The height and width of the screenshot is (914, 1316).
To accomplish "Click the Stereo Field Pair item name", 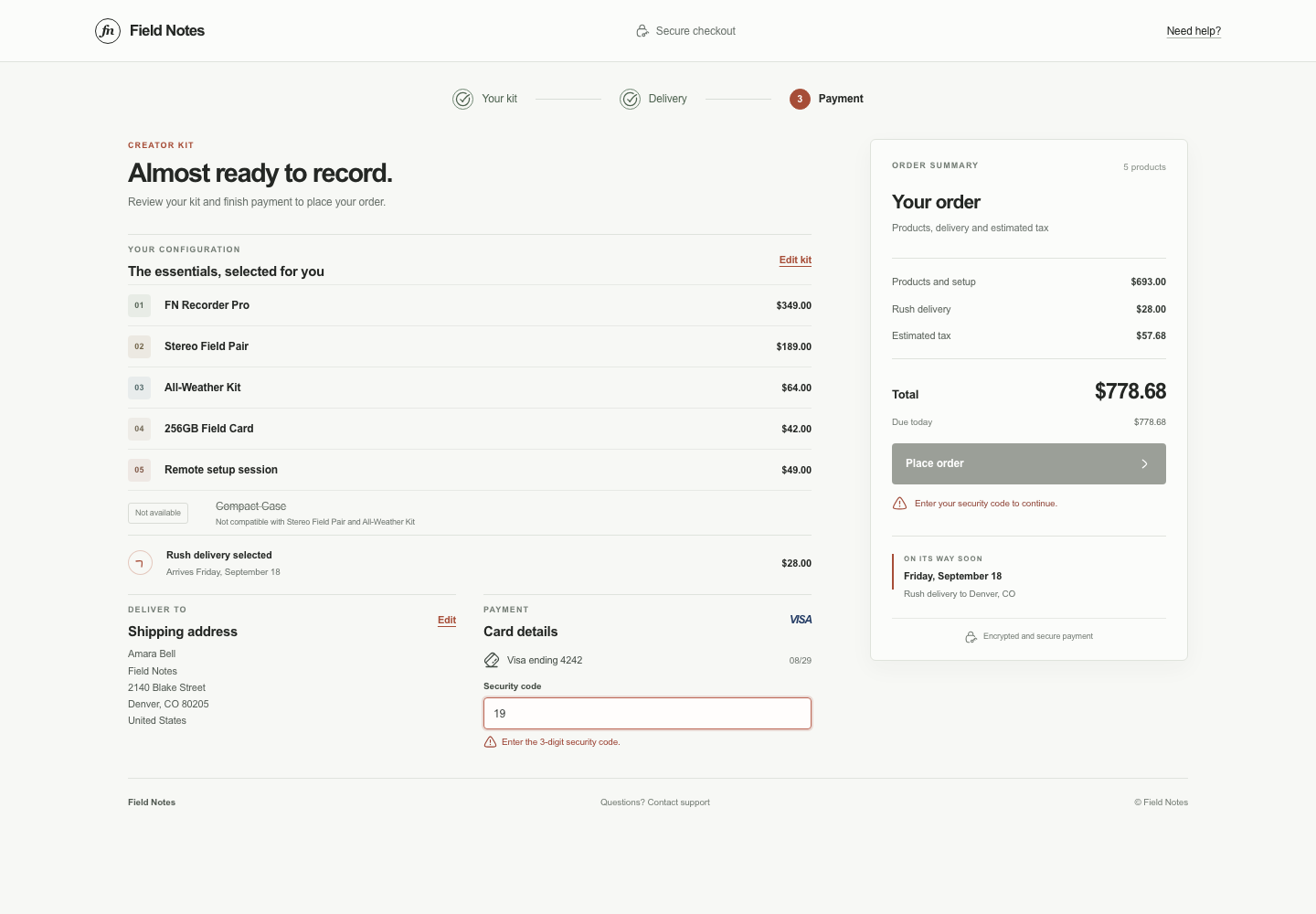I will pyautogui.click(x=207, y=346).
